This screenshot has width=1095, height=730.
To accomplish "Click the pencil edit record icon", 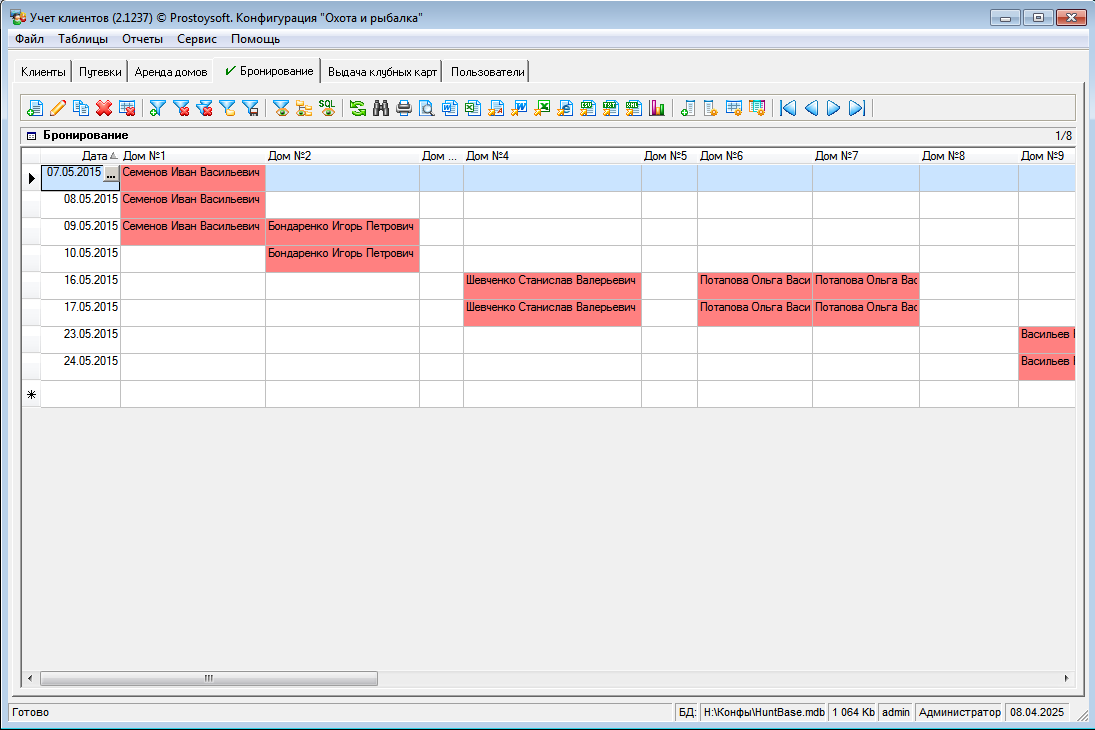I will point(58,108).
